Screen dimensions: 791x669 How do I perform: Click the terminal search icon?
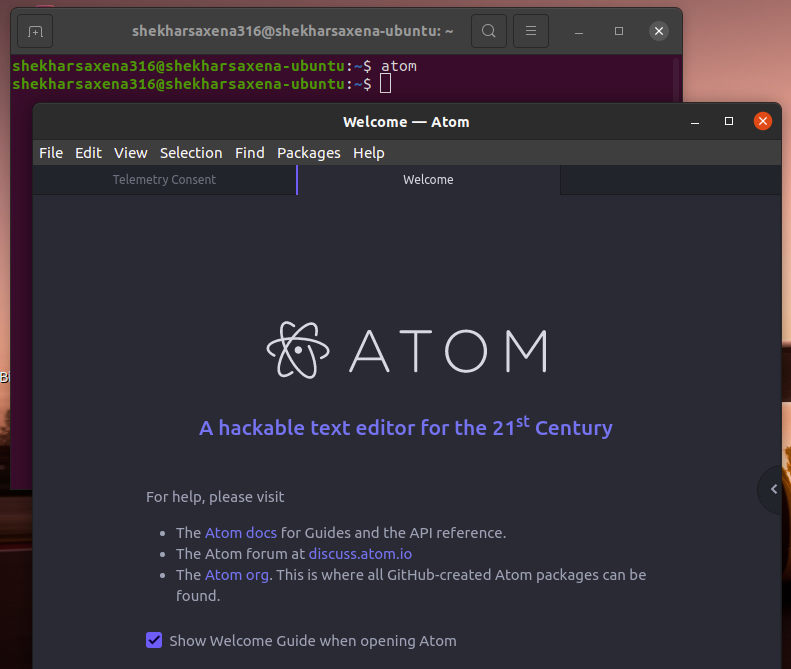pyautogui.click(x=488, y=31)
